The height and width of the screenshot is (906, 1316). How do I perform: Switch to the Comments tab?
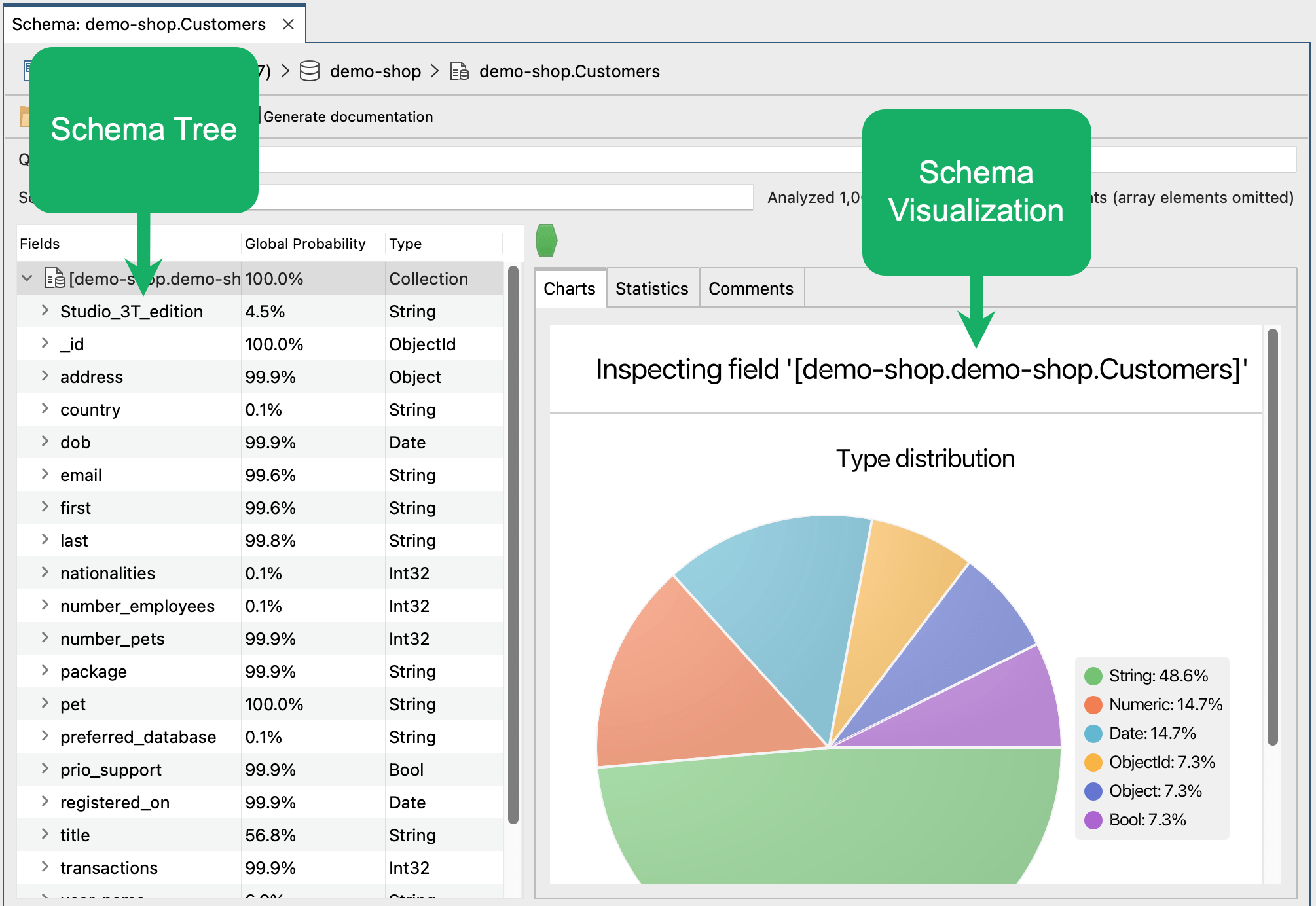point(751,288)
